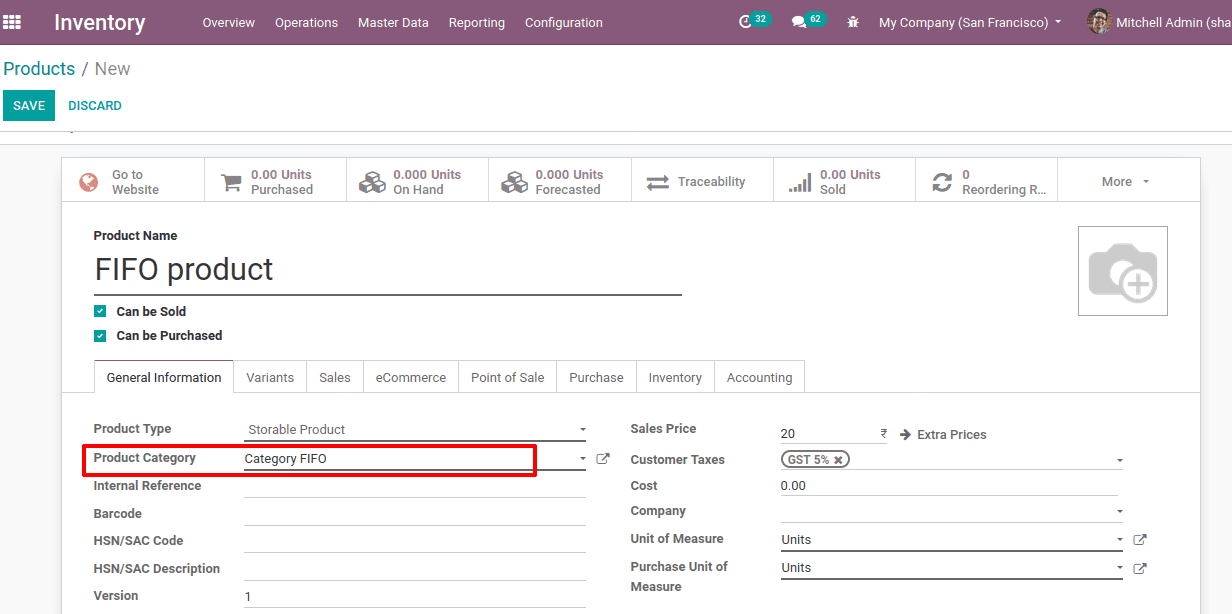This screenshot has width=1232, height=614.
Task: Click the HSN/SAC Code field
Action: [x=415, y=541]
